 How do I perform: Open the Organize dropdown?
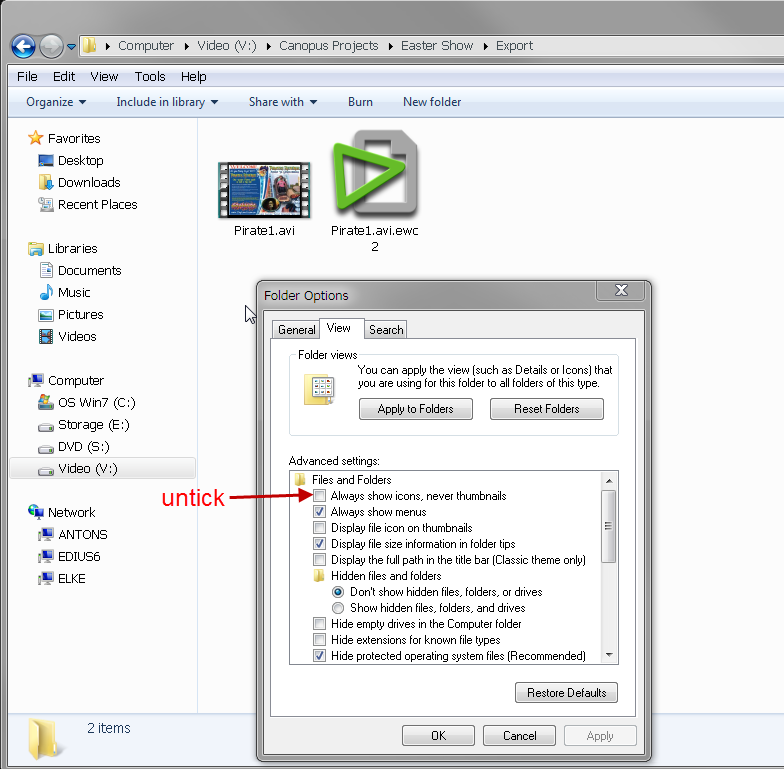(56, 102)
